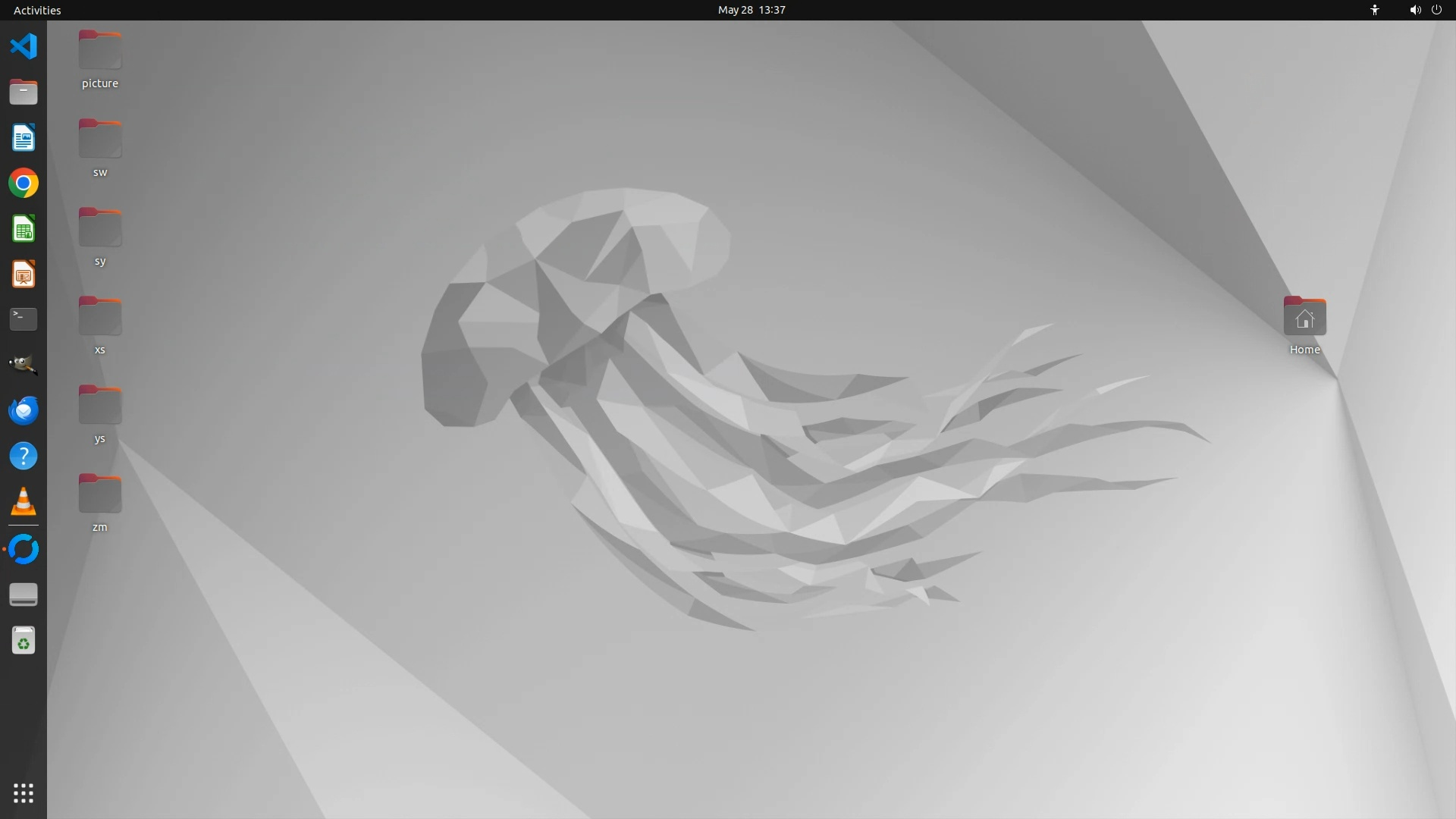The width and height of the screenshot is (1456, 819).
Task: Open LibreOffice Calc spreadsheet app
Action: coord(24,229)
